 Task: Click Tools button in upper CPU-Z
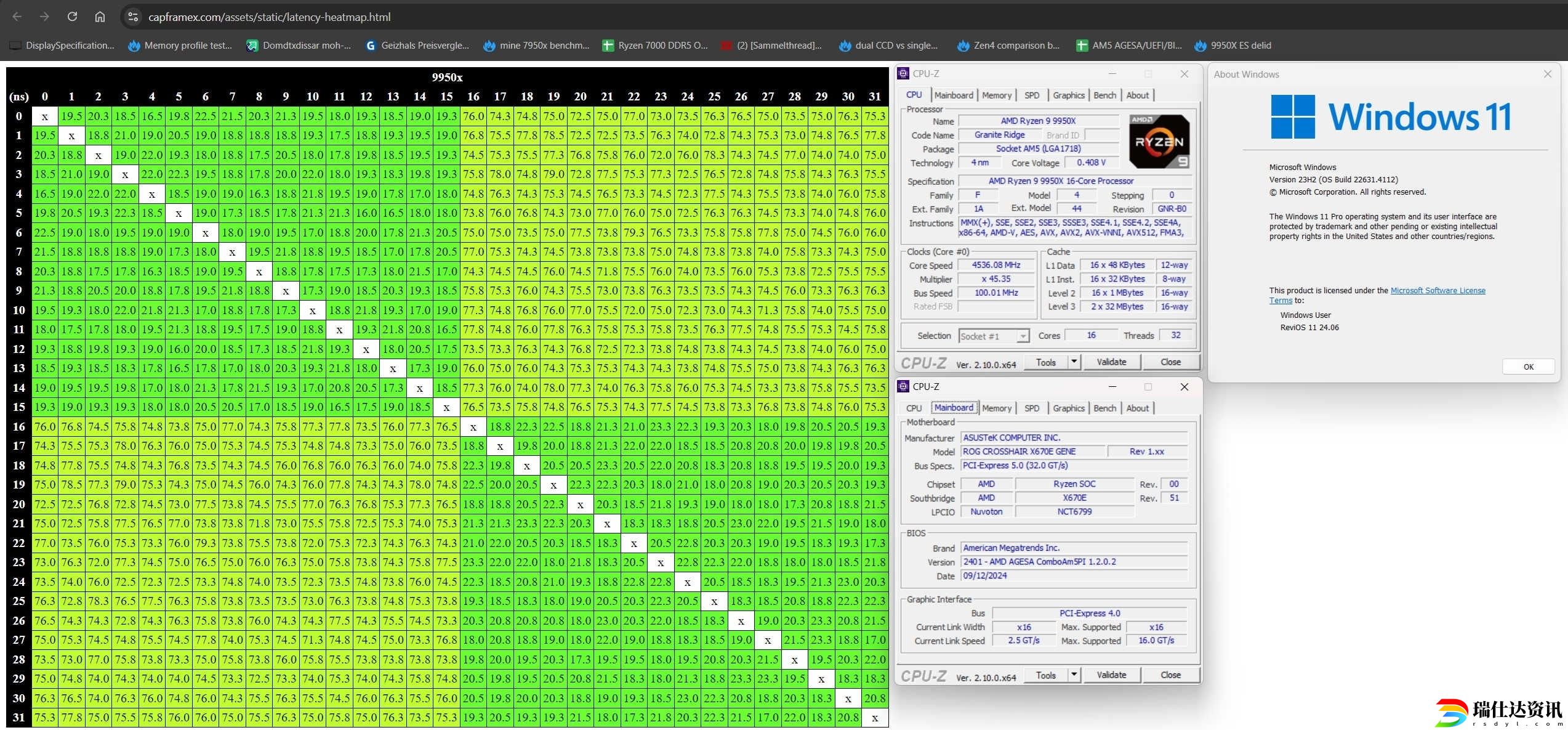pos(1045,362)
